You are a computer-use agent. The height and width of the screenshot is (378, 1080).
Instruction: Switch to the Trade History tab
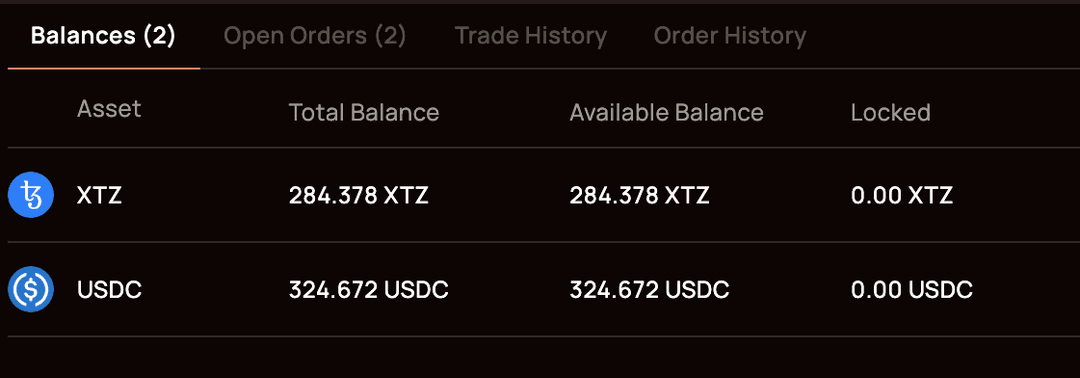click(x=530, y=35)
